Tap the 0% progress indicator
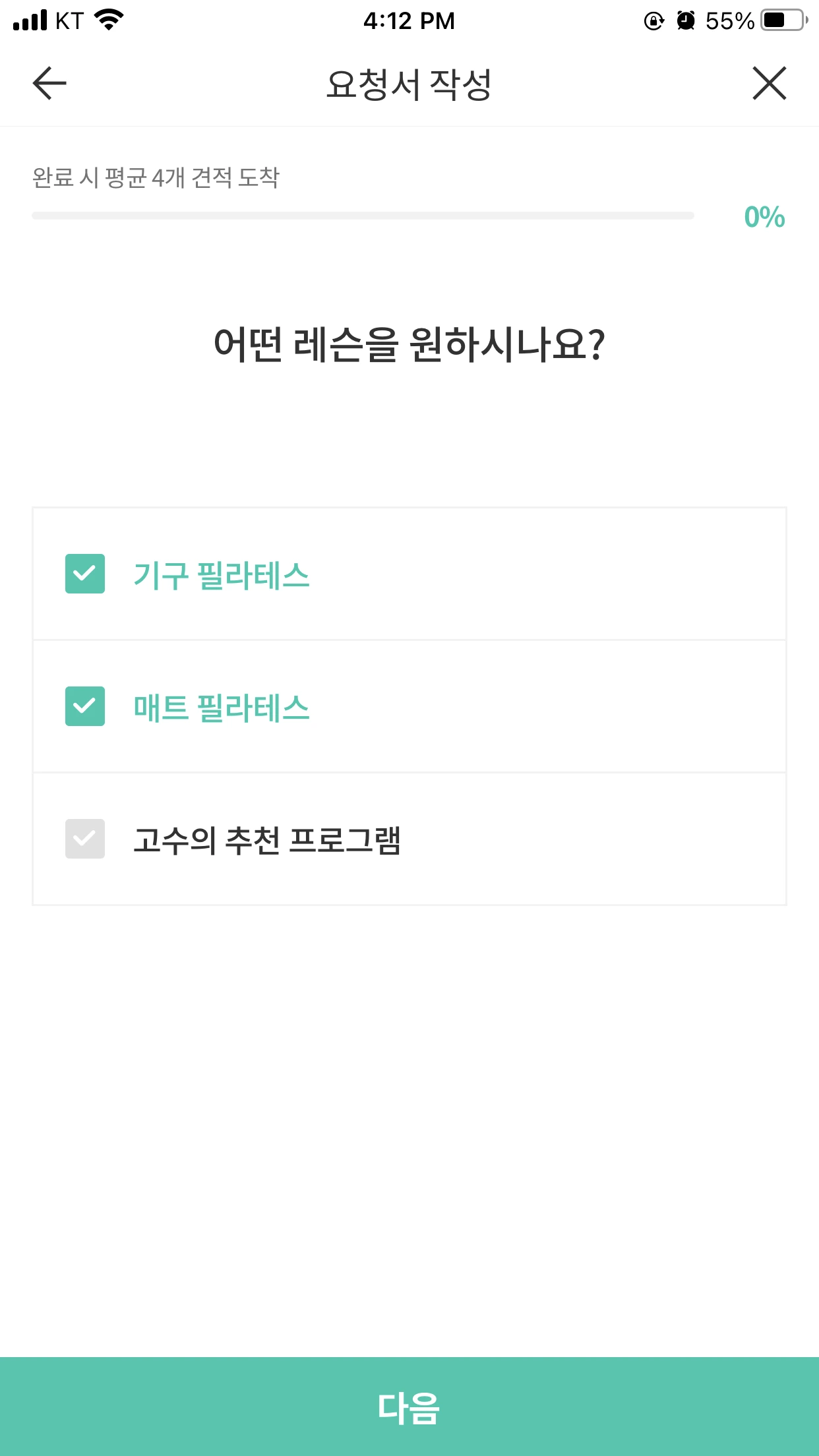Viewport: 819px width, 1456px height. point(764,217)
